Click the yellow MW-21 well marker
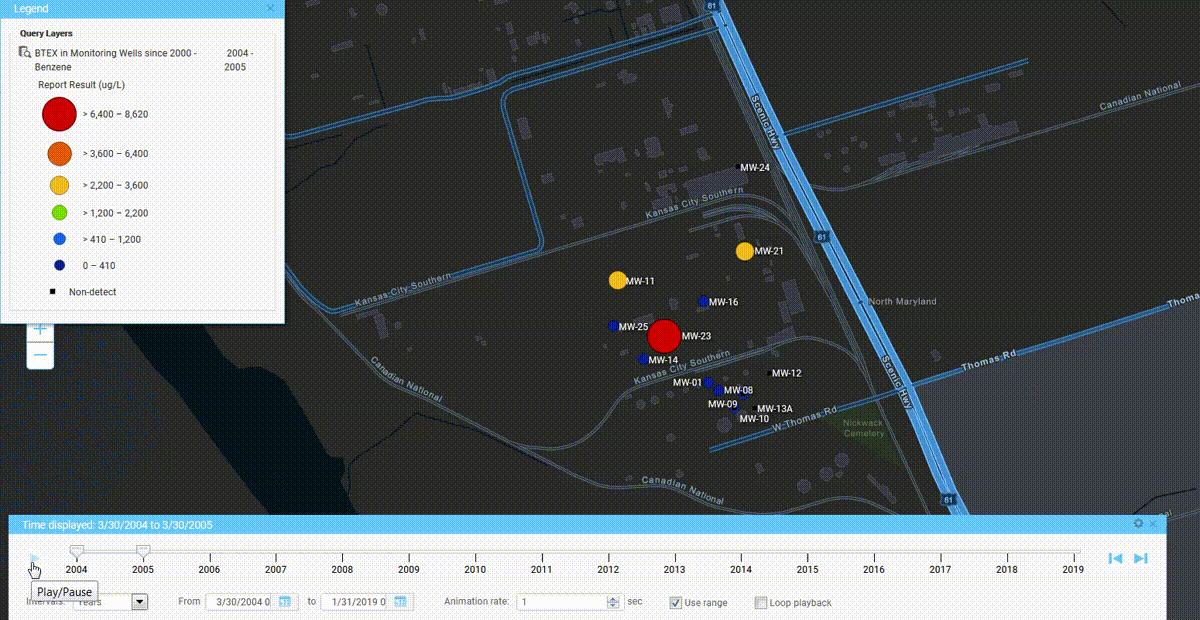This screenshot has height=620, width=1200. 744,251
